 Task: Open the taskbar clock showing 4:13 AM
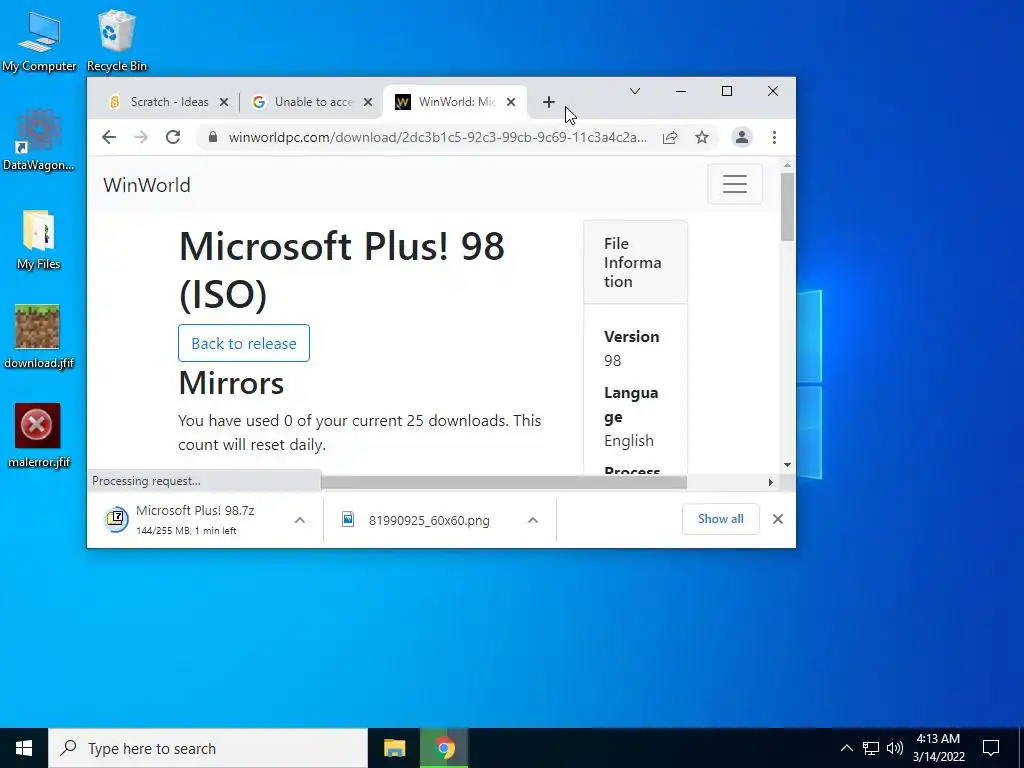pos(938,748)
